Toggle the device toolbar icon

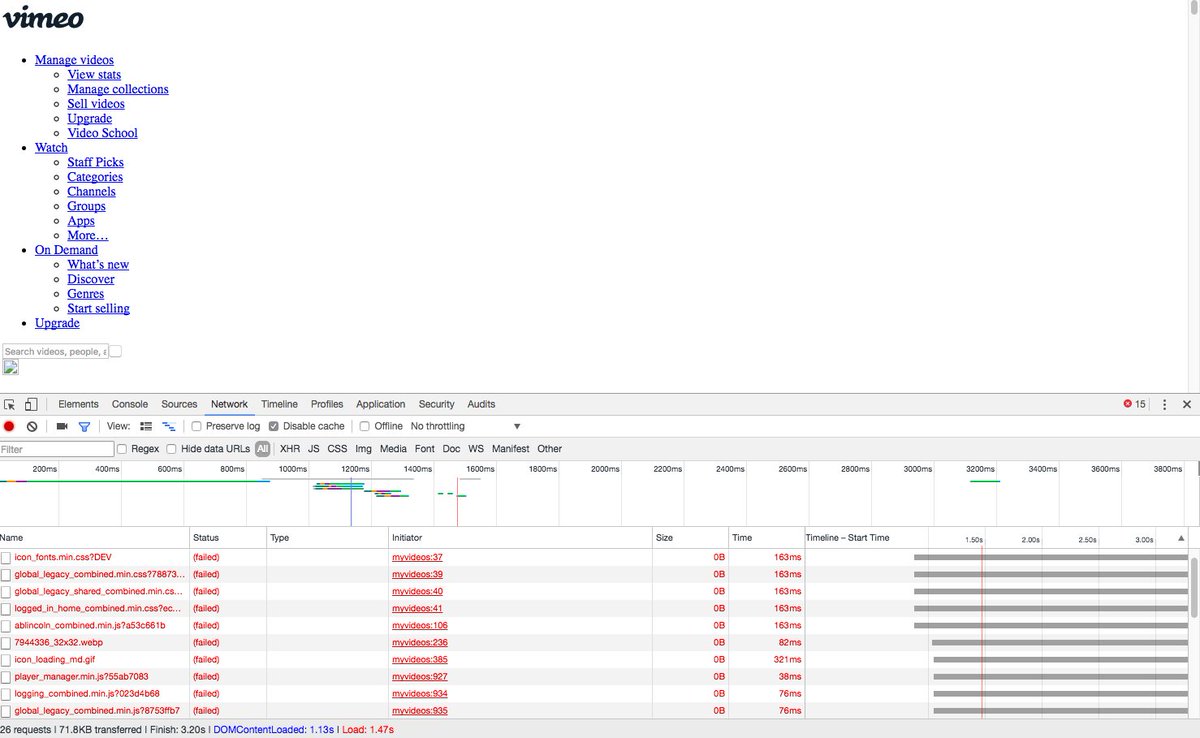31,405
